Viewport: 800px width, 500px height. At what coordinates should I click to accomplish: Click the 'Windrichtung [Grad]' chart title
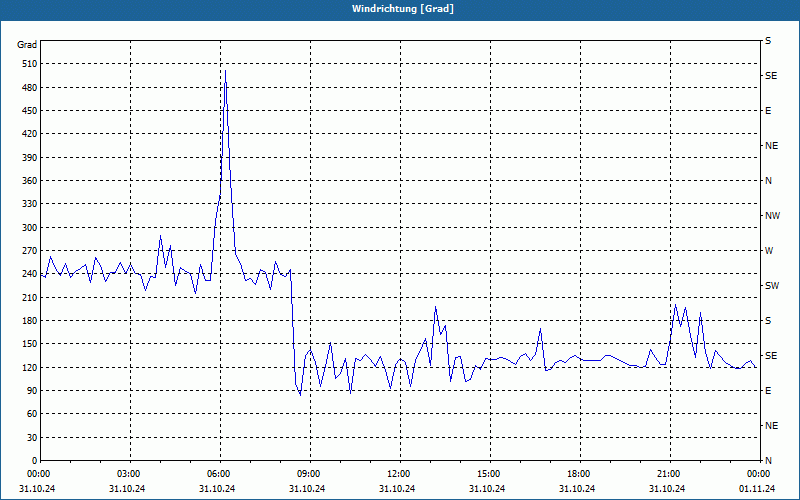[403, 9]
